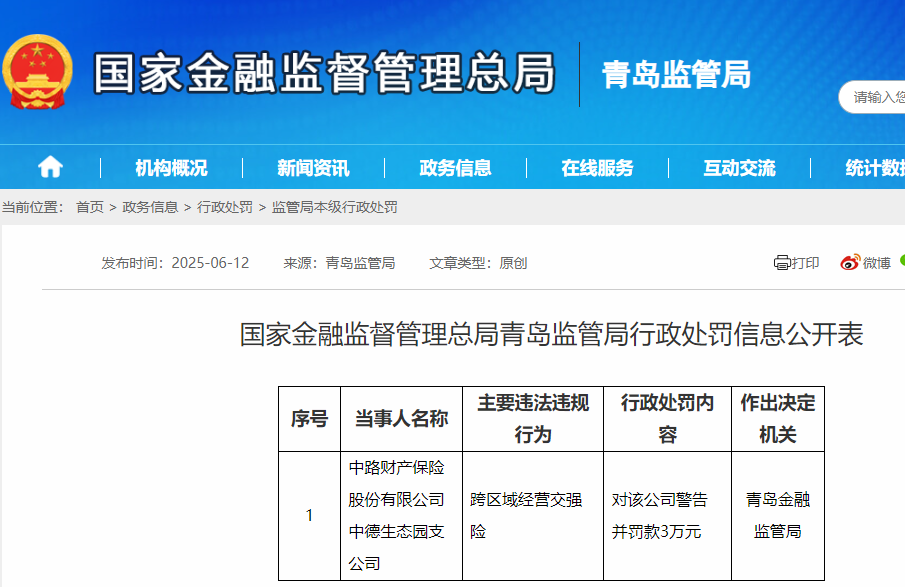Click the 青岛金融监管局 cell
This screenshot has height=587, width=905.
tap(778, 515)
